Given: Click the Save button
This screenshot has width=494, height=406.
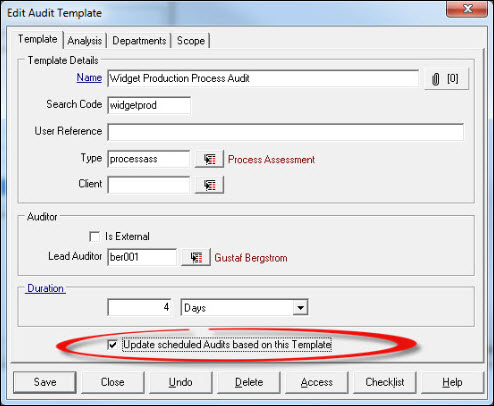Looking at the screenshot, I should coord(45,382).
